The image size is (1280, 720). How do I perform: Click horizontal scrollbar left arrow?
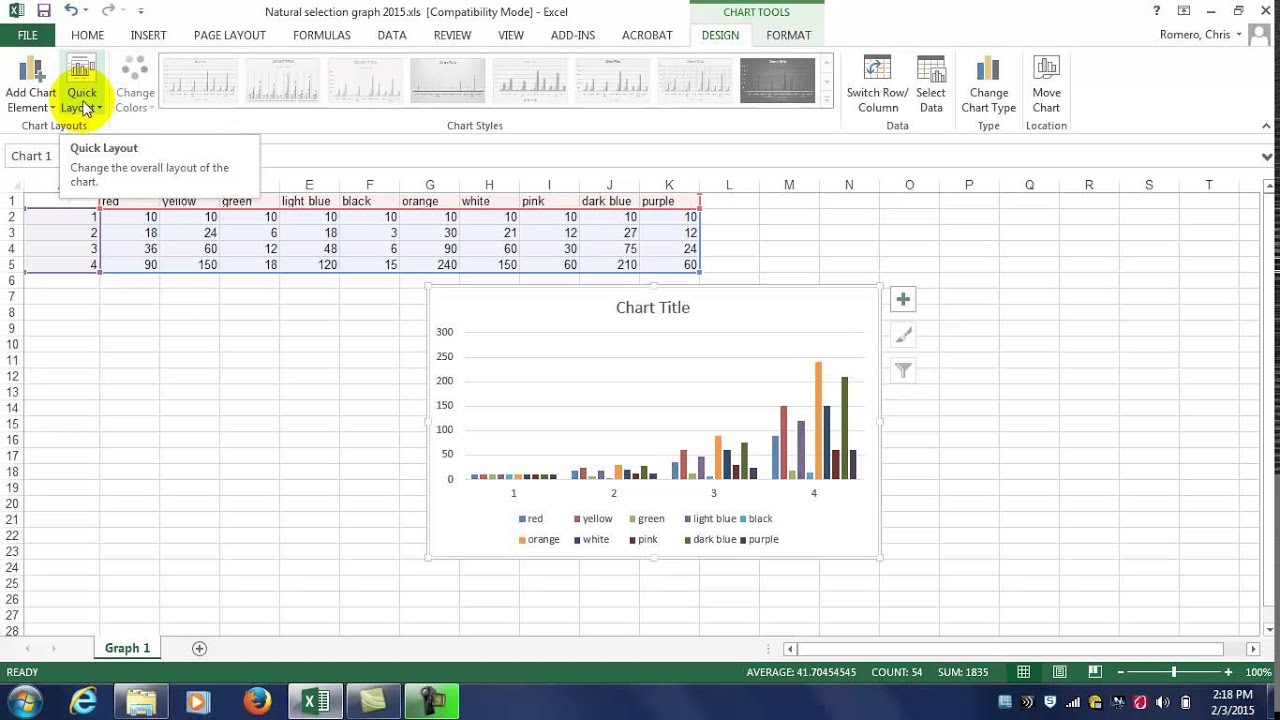click(790, 649)
